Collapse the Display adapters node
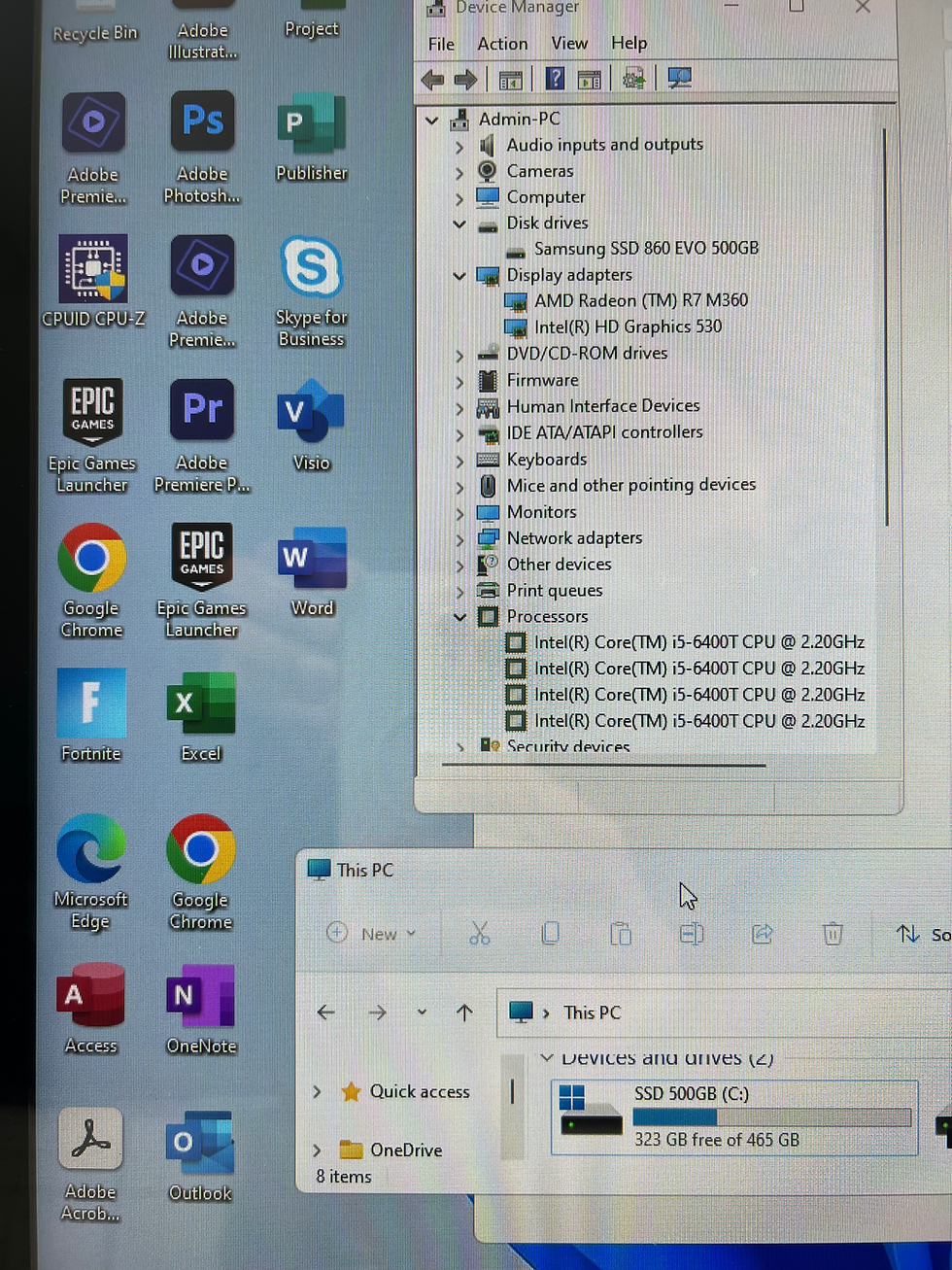Viewport: 952px width, 1270px height. click(x=459, y=276)
